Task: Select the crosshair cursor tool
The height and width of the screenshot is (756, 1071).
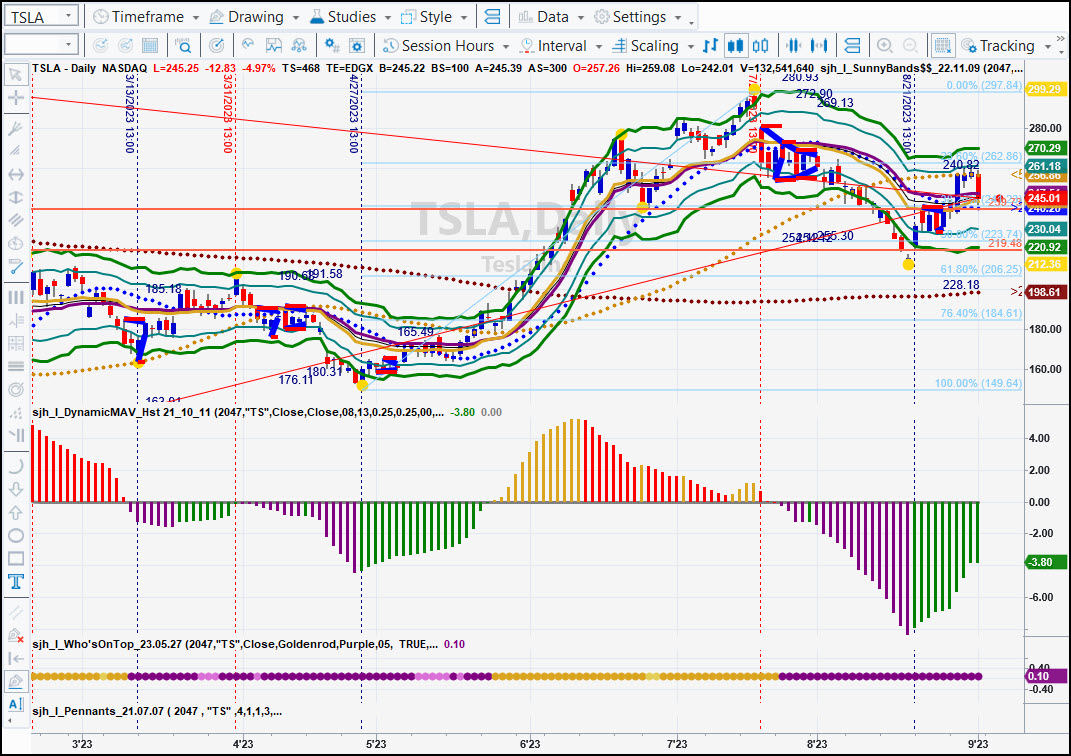Action: (x=15, y=98)
